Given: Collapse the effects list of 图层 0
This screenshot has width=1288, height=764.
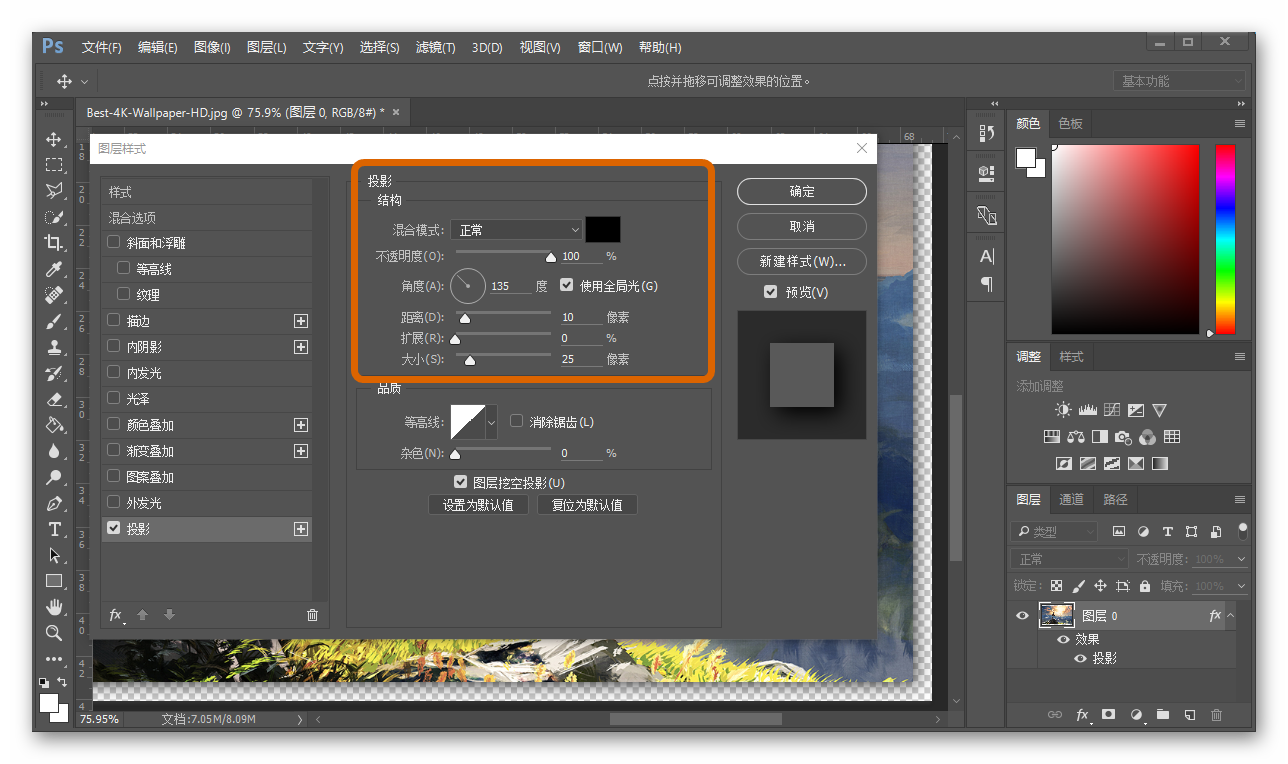Looking at the screenshot, I should [x=1231, y=616].
